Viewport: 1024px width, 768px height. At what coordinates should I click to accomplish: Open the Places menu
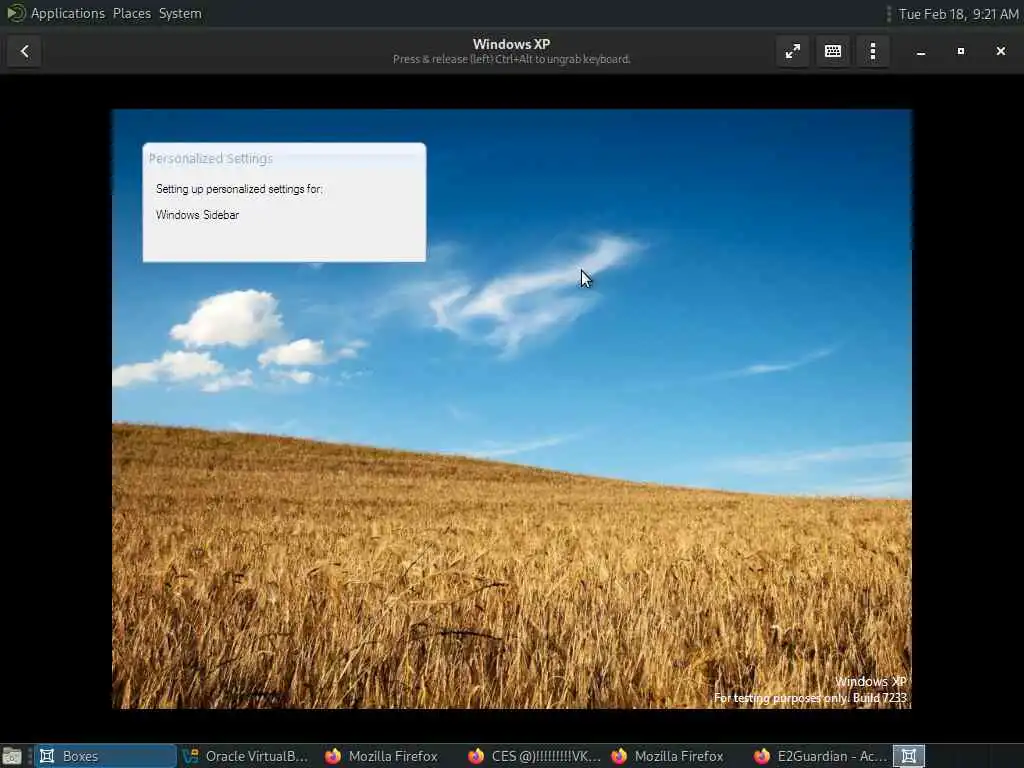(x=131, y=13)
